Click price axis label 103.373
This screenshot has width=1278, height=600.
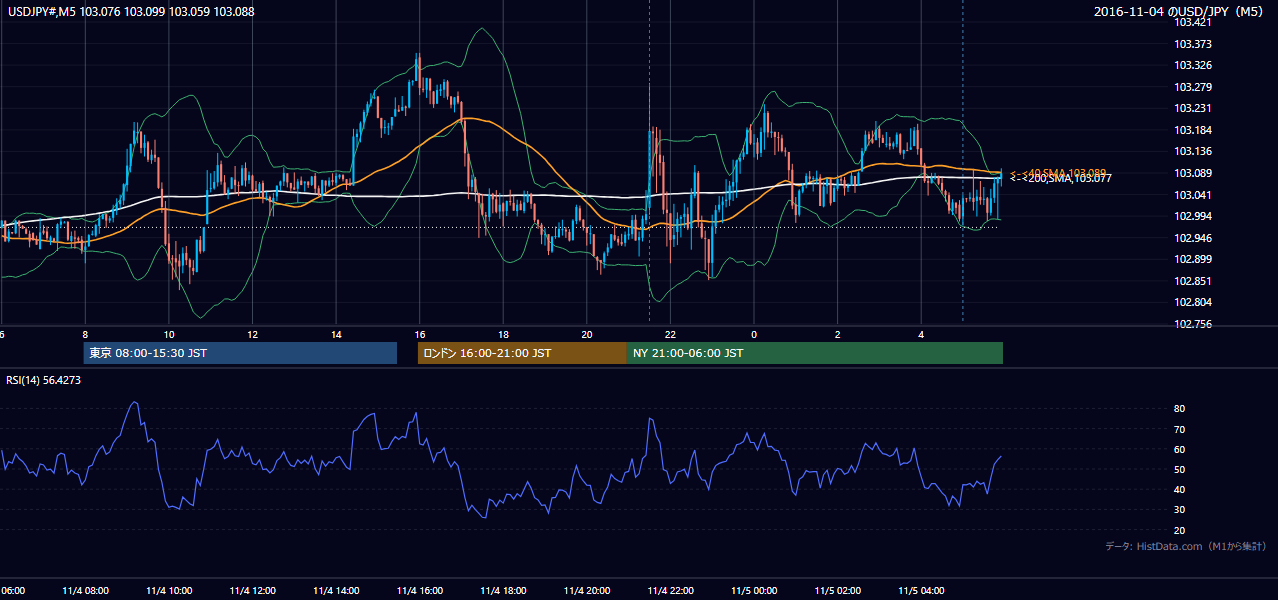[x=1193, y=44]
